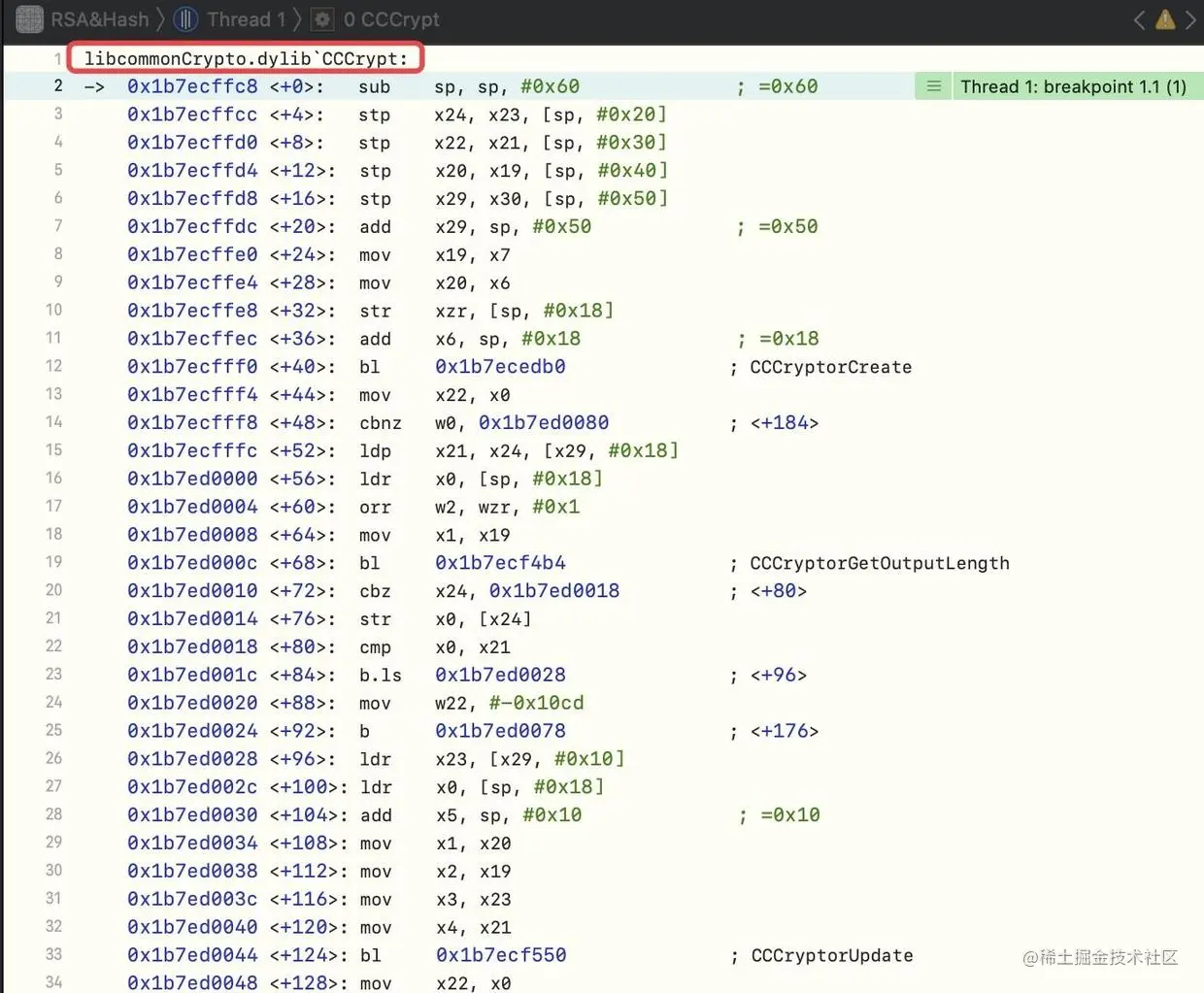Click operand x20, x6 on line 9
The width and height of the screenshot is (1204, 993).
473,283
